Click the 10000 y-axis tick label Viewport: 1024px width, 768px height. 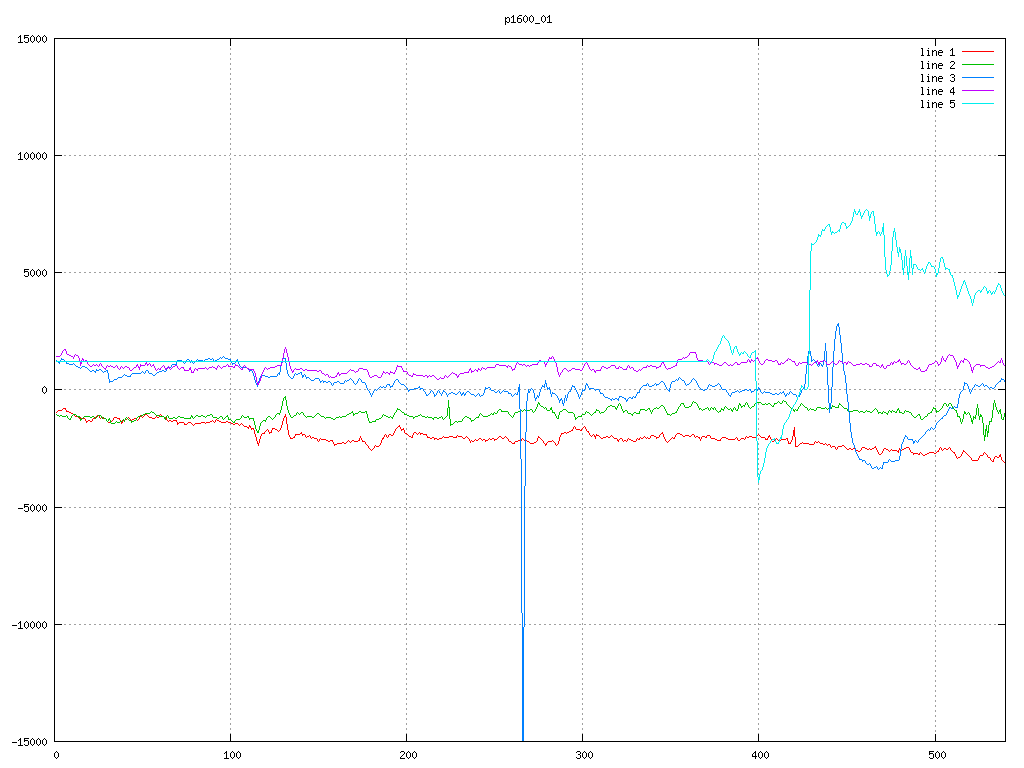[x=31, y=156]
